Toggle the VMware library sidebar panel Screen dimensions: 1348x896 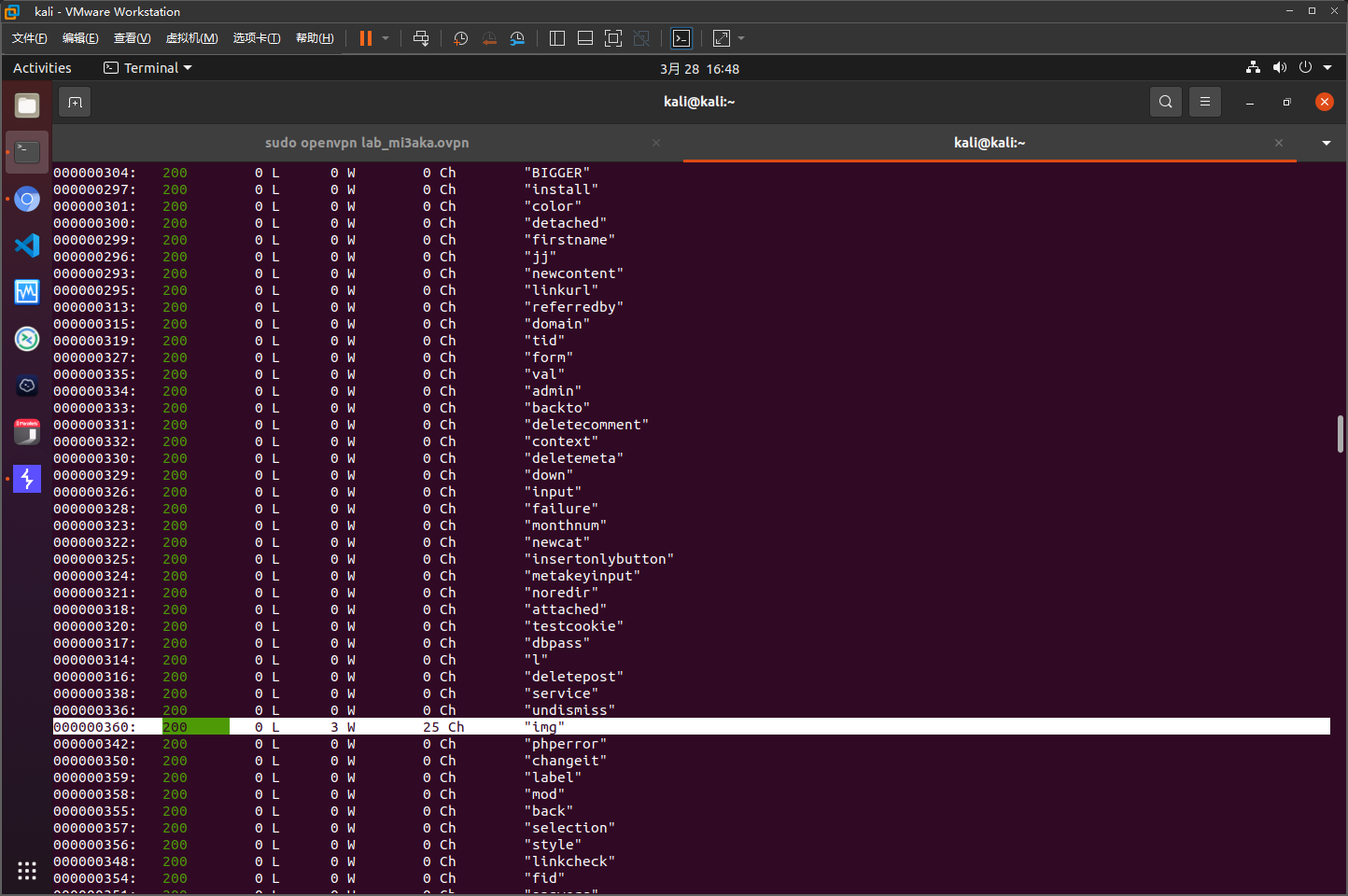[557, 38]
